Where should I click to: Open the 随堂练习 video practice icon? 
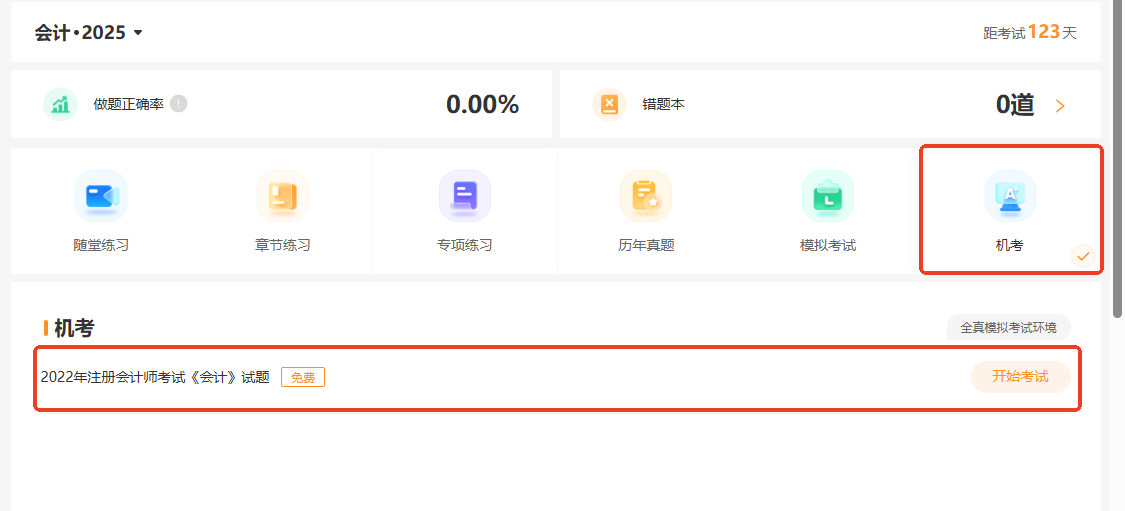(101, 196)
